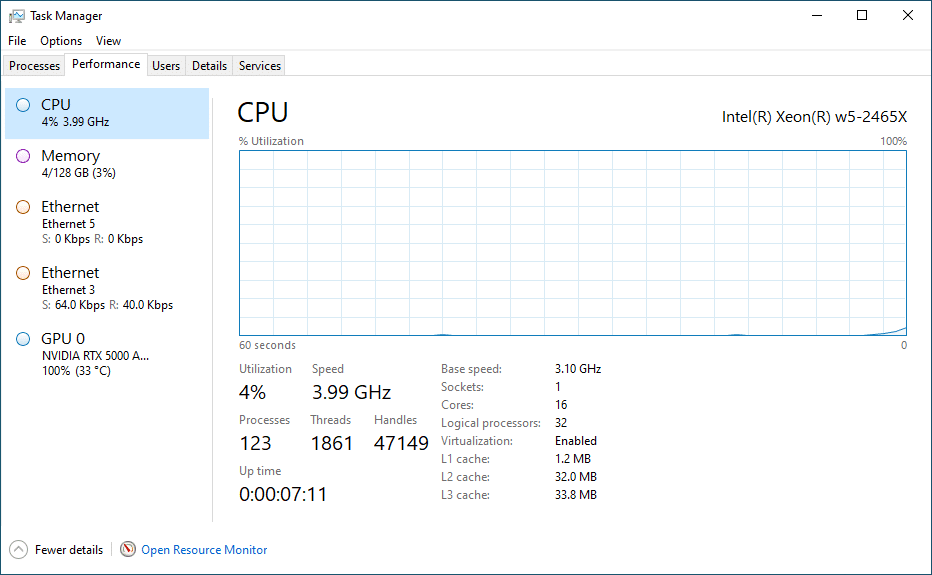Viewport: 932px width, 575px height.
Task: Click the GPU 0 circle icon
Action: [23, 339]
